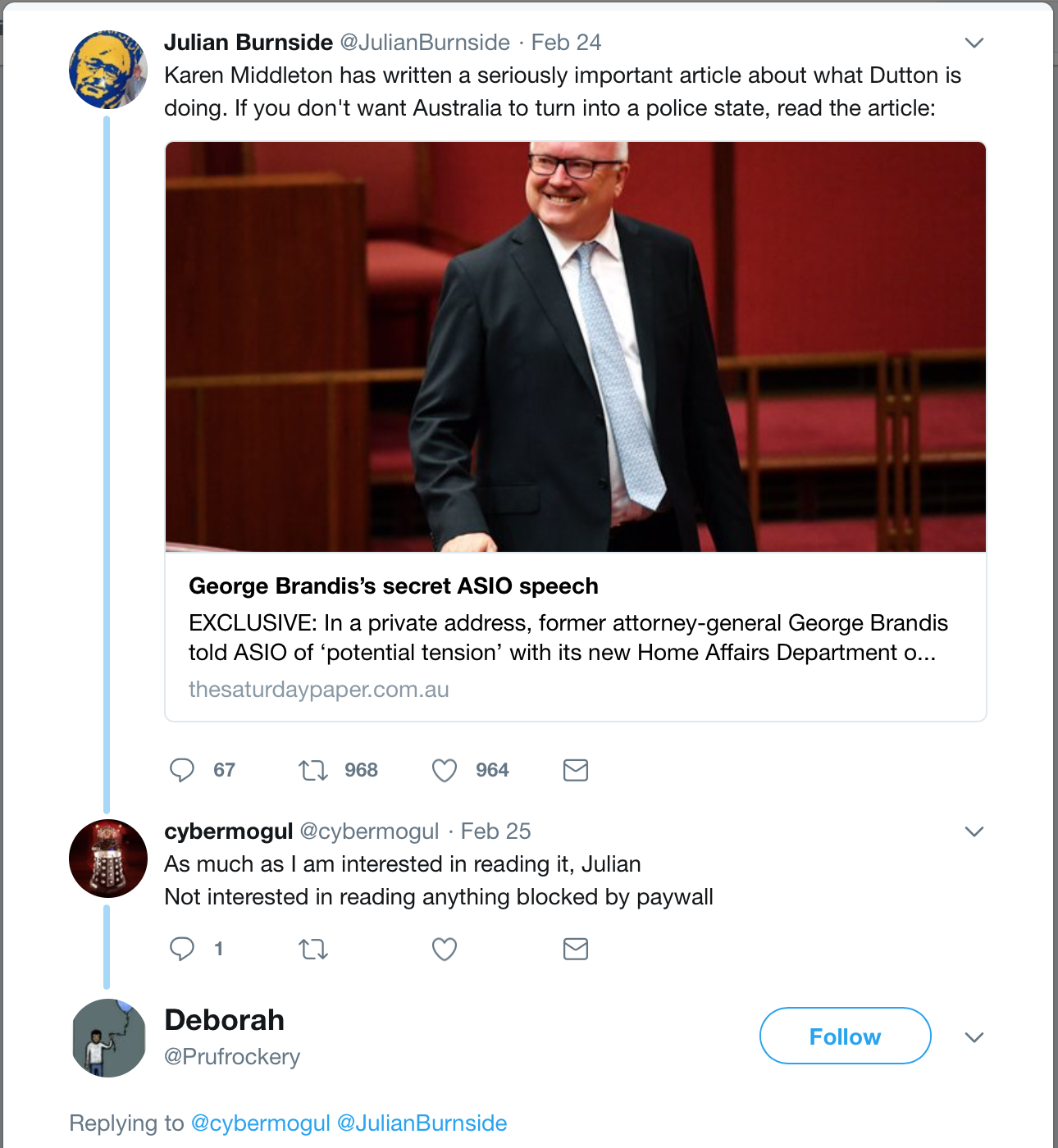The image size is (1058, 1148).
Task: Open Julian Burnside's profile picture
Action: 107,70
